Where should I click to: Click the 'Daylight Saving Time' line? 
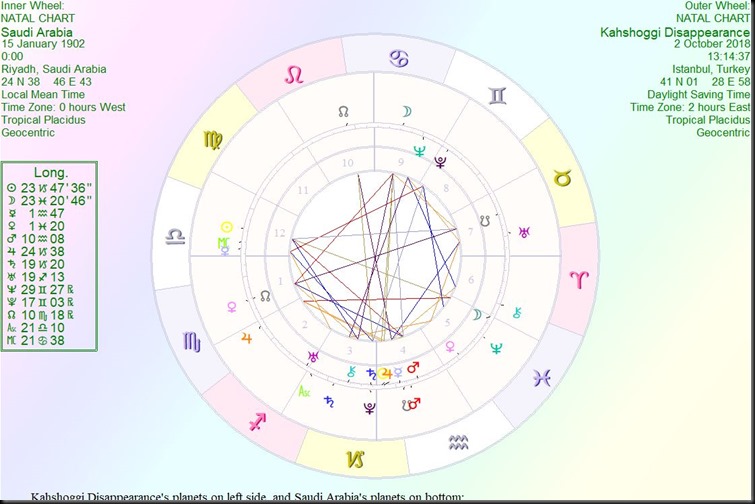699,95
